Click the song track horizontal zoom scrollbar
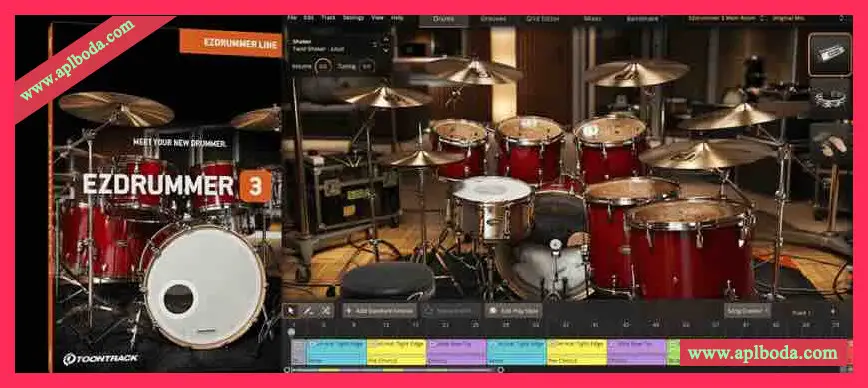Viewport: 868px width, 388px height. point(394,369)
